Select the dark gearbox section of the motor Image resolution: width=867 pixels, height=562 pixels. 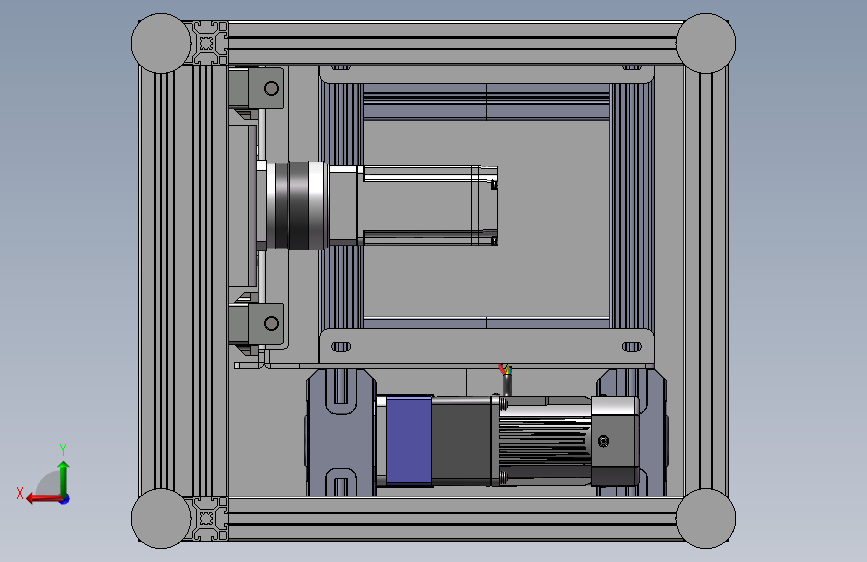[462, 441]
